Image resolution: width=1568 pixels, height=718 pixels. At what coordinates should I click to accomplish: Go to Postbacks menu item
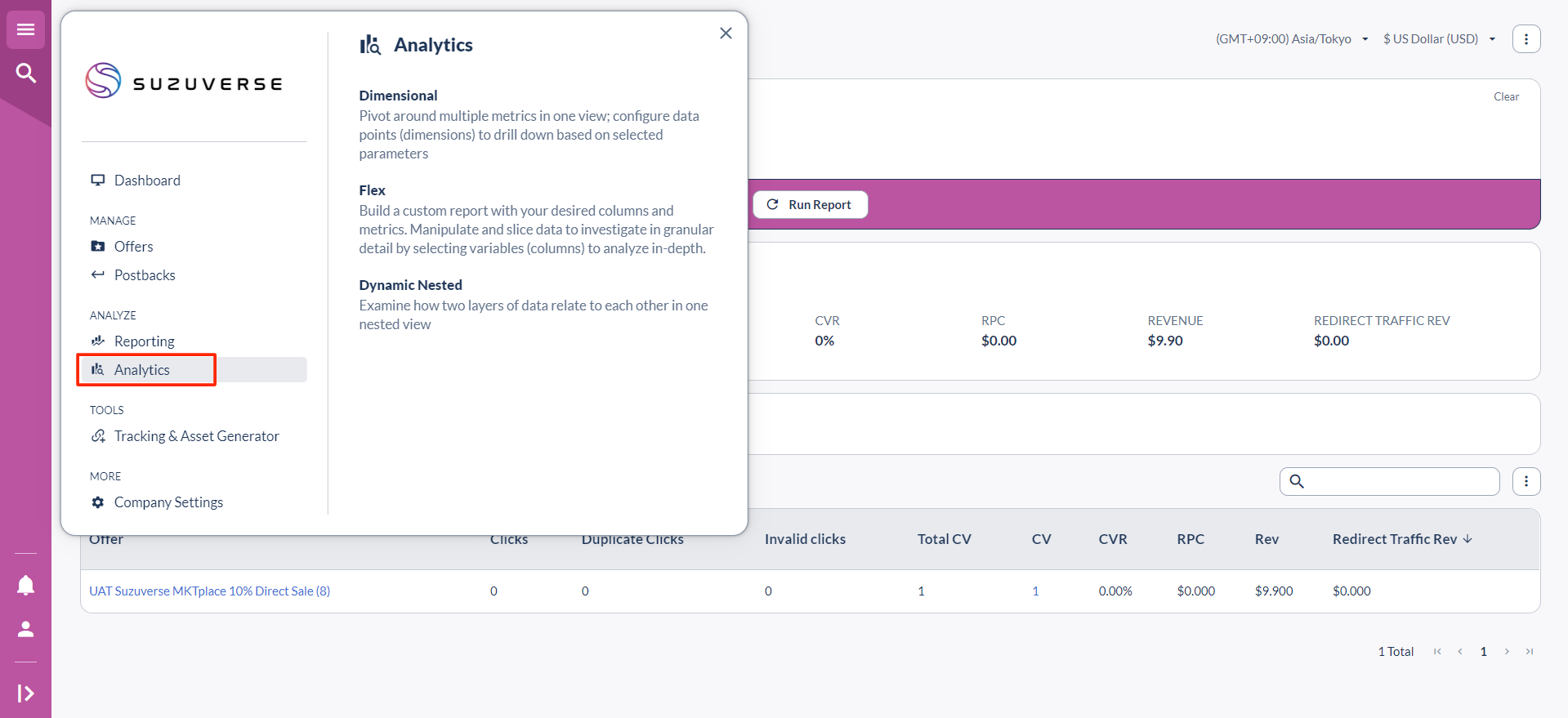tap(145, 275)
